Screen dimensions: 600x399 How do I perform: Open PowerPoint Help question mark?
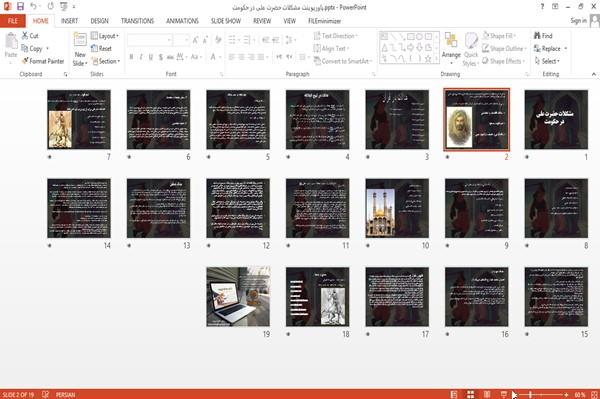tap(542, 7)
